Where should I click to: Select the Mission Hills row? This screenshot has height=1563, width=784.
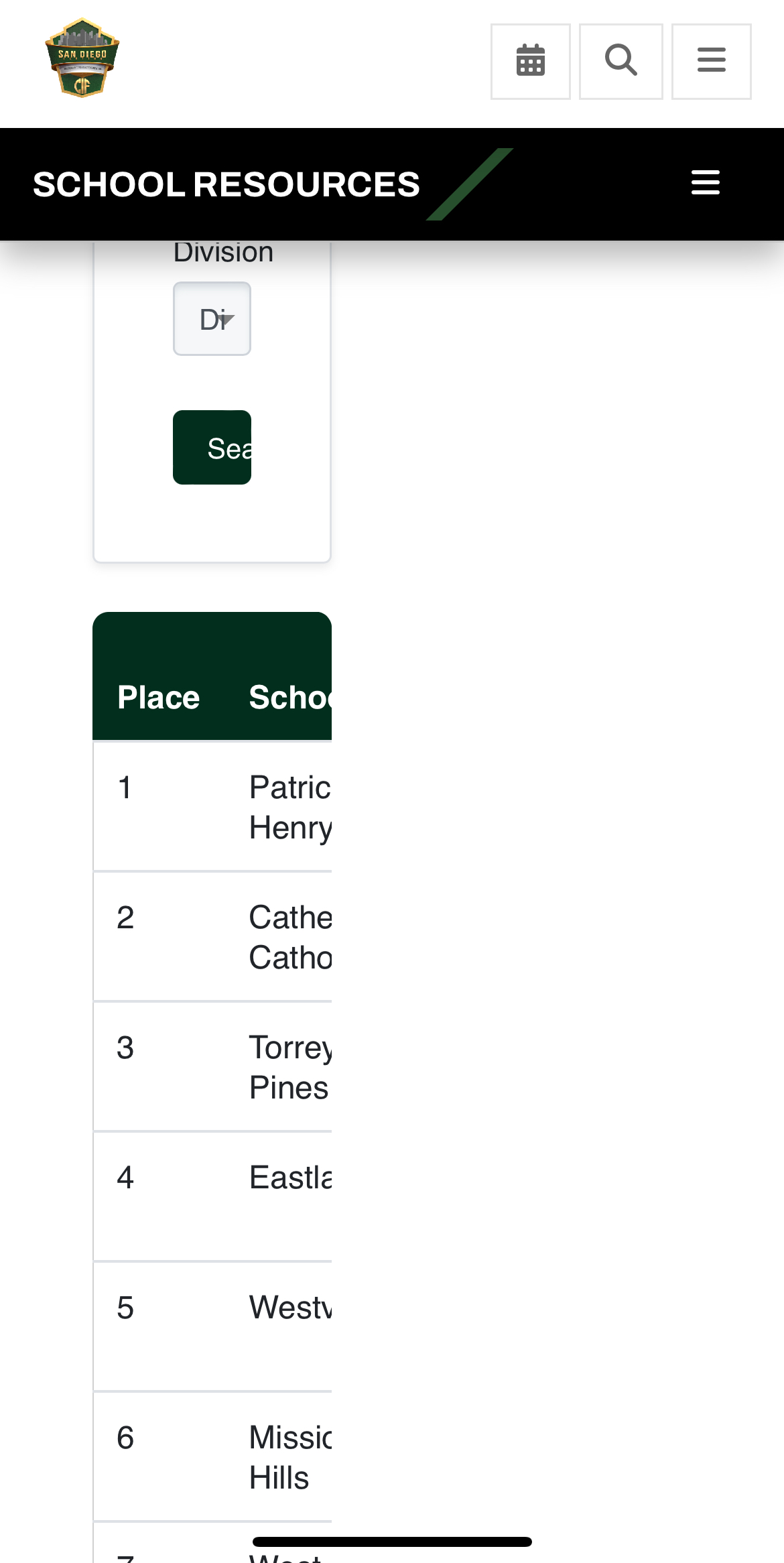pos(289,1457)
